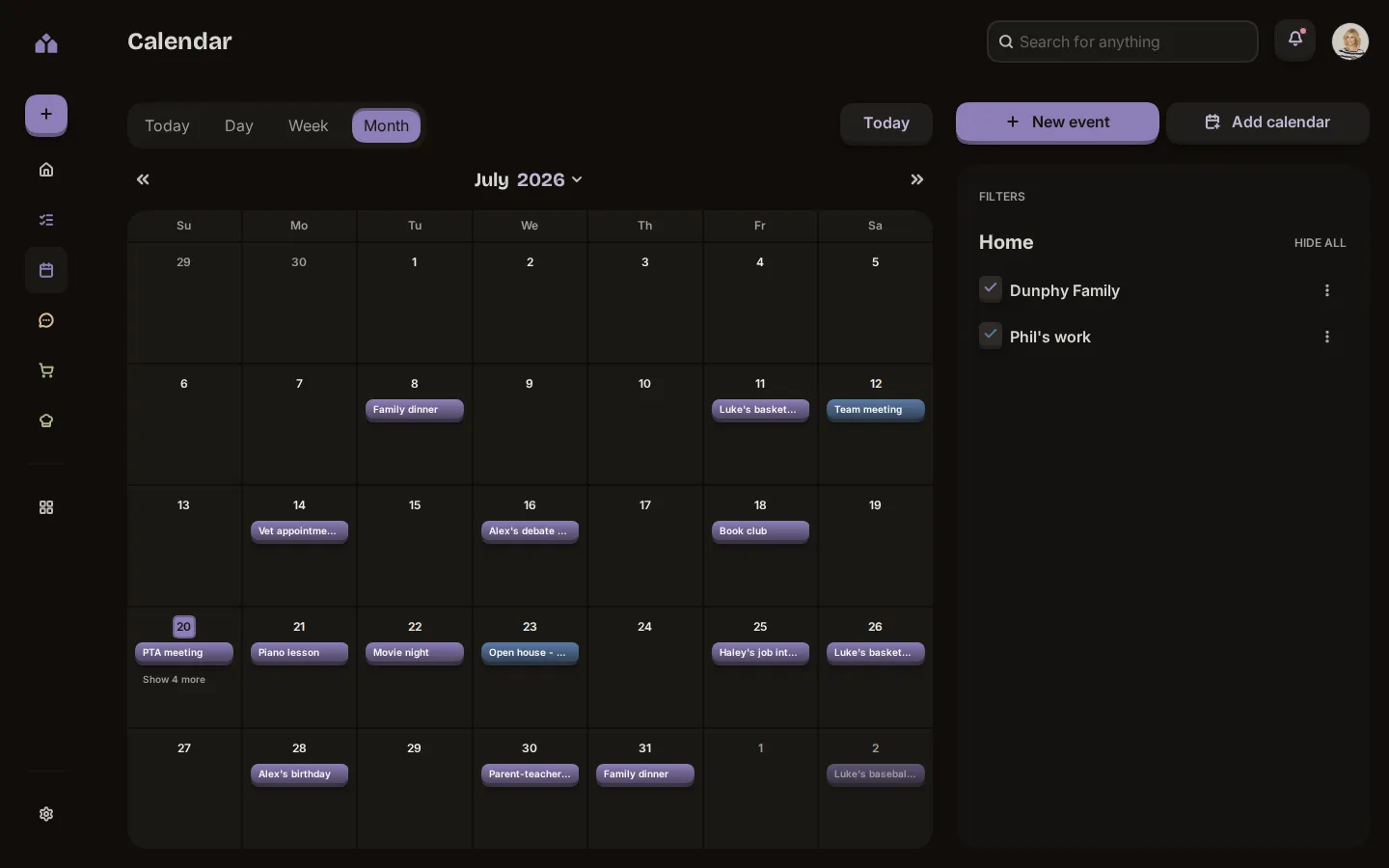Switch to the Day view tab
Viewport: 1389px width, 868px height.
(x=239, y=125)
